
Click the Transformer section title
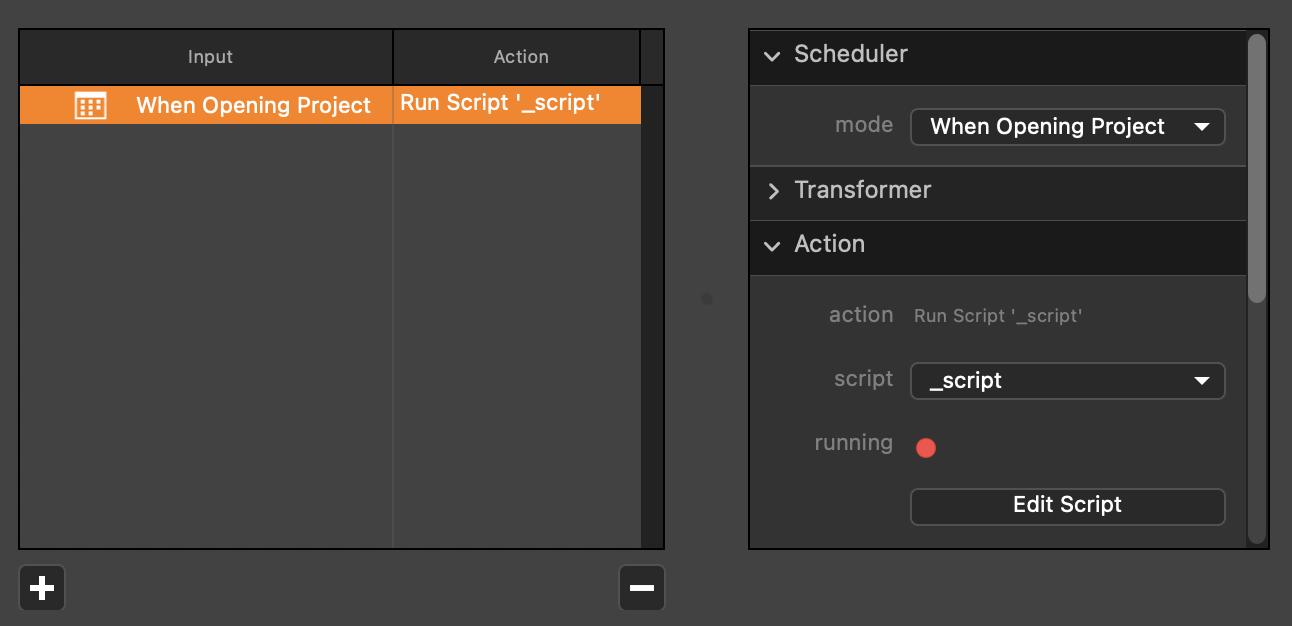(862, 190)
